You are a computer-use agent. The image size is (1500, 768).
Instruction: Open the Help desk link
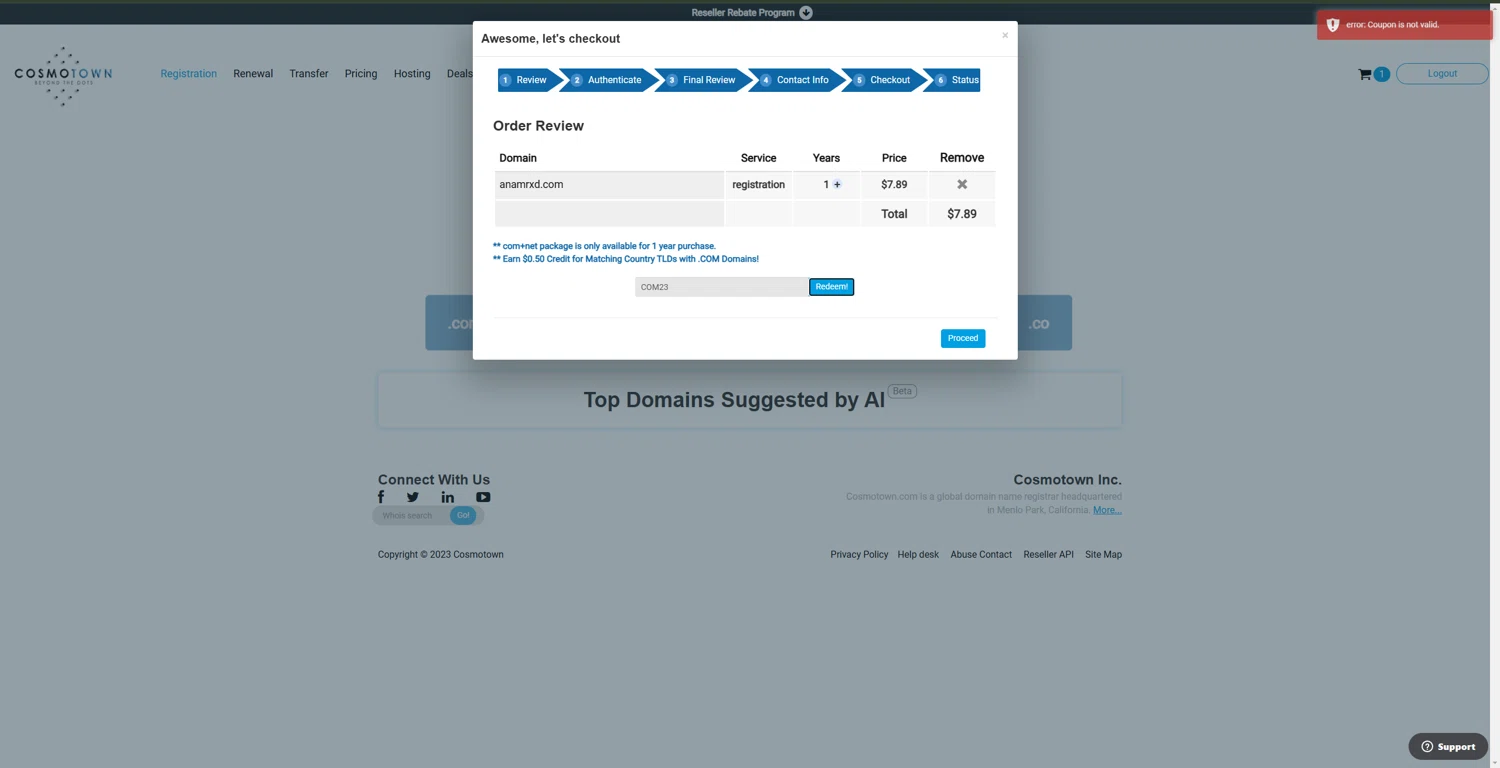pyautogui.click(x=918, y=554)
